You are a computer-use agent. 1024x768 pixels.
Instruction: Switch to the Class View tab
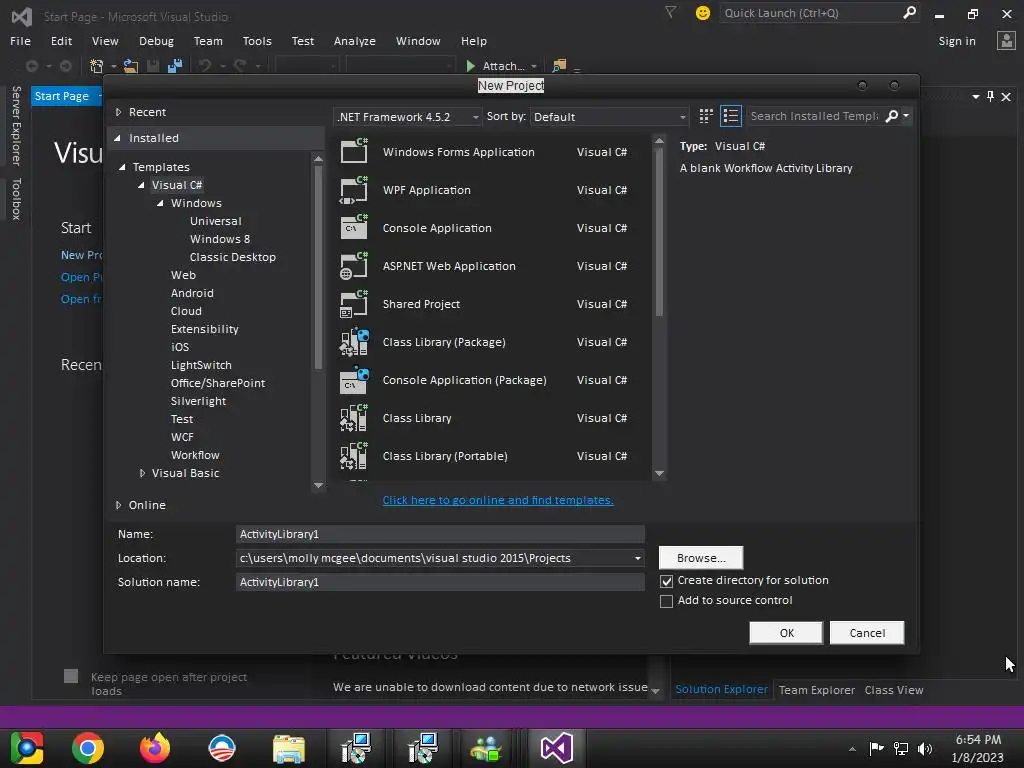[893, 690]
